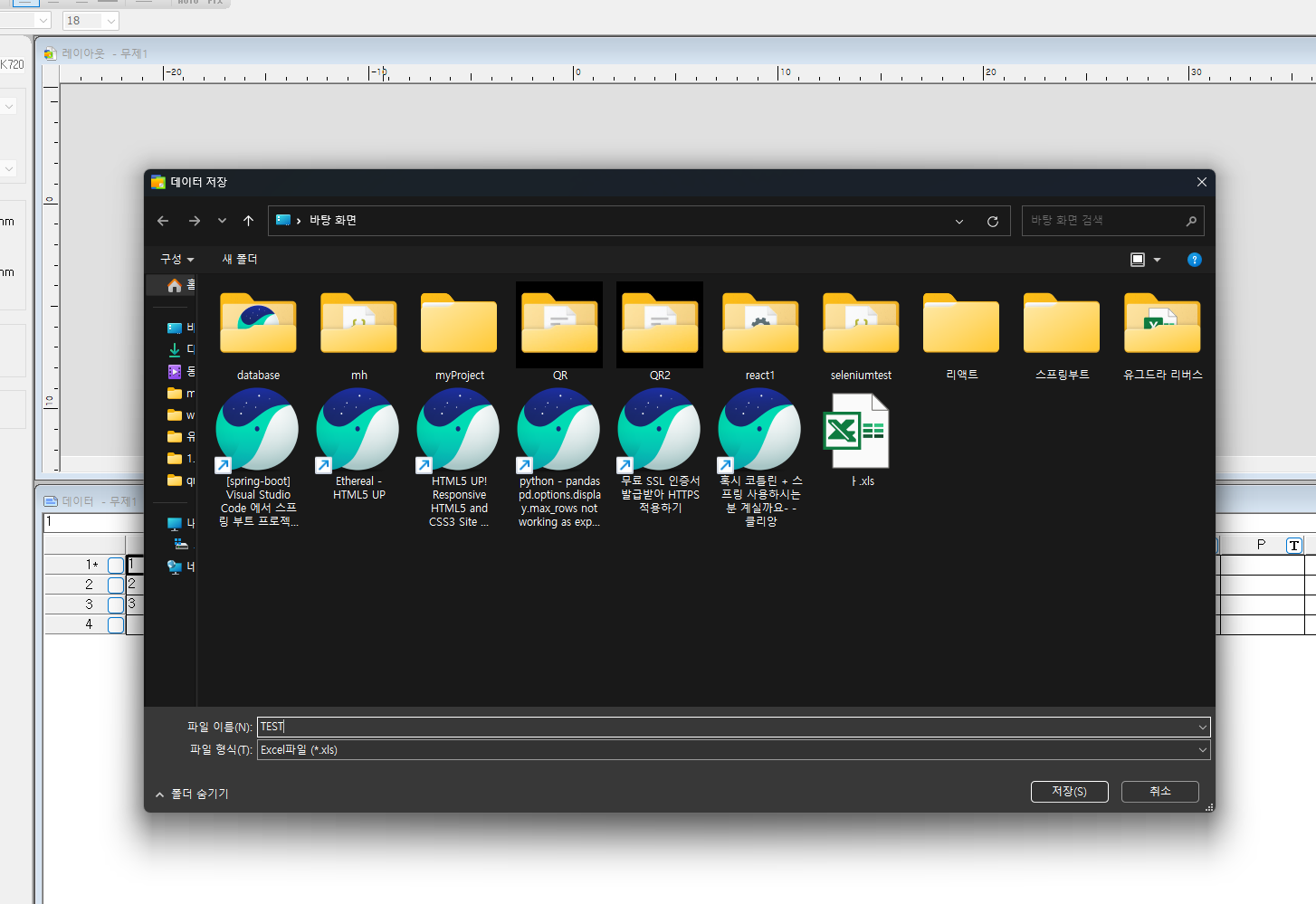This screenshot has height=904, width=1316.
Task: Go back using the dialog's back arrow
Action: [x=163, y=221]
